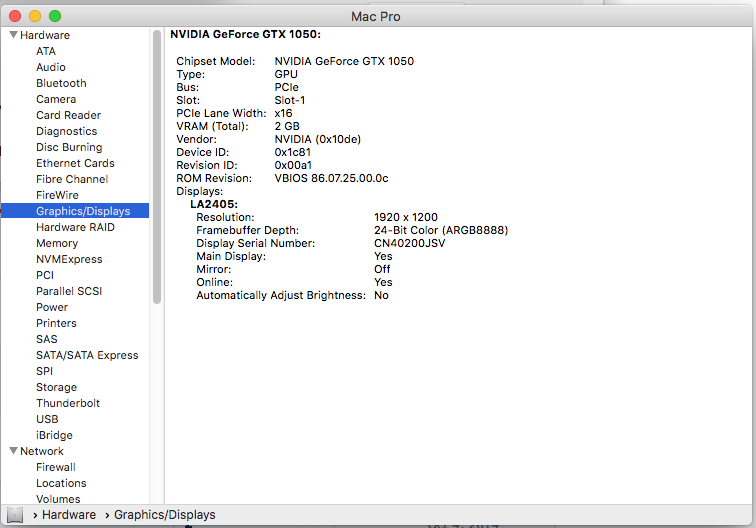Viewport: 756px width, 528px height.
Task: Click Hardware in the bottom path bar
Action: (x=69, y=515)
